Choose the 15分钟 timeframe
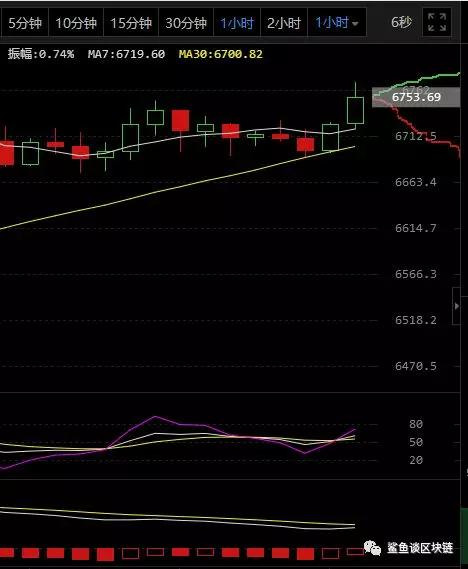468x569 pixels. (x=131, y=23)
